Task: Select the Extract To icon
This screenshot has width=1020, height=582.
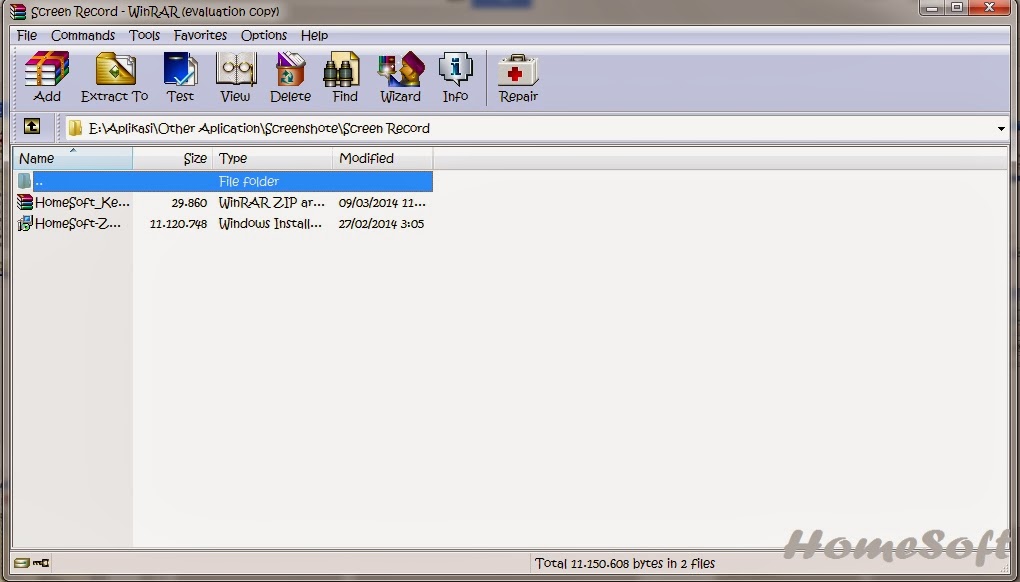Action: coord(114,75)
